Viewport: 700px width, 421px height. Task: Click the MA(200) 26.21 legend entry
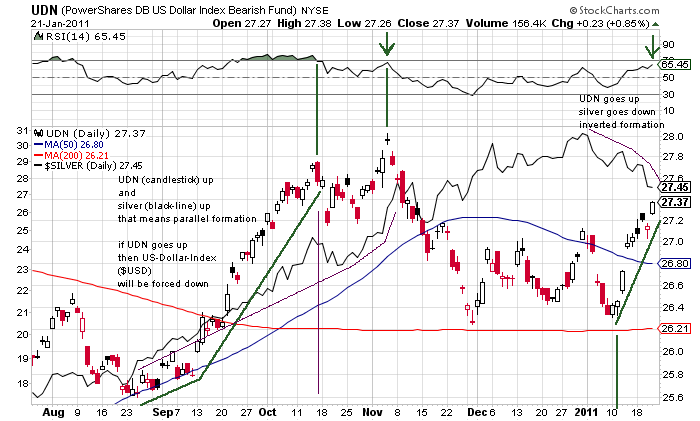point(76,155)
